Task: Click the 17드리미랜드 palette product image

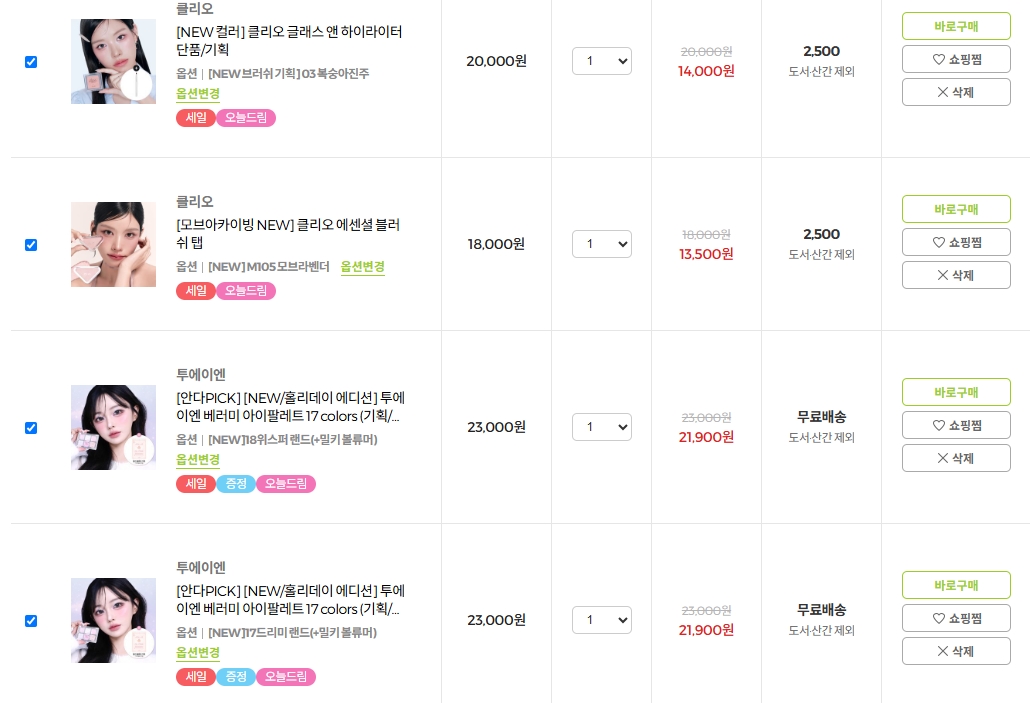Action: click(x=113, y=620)
